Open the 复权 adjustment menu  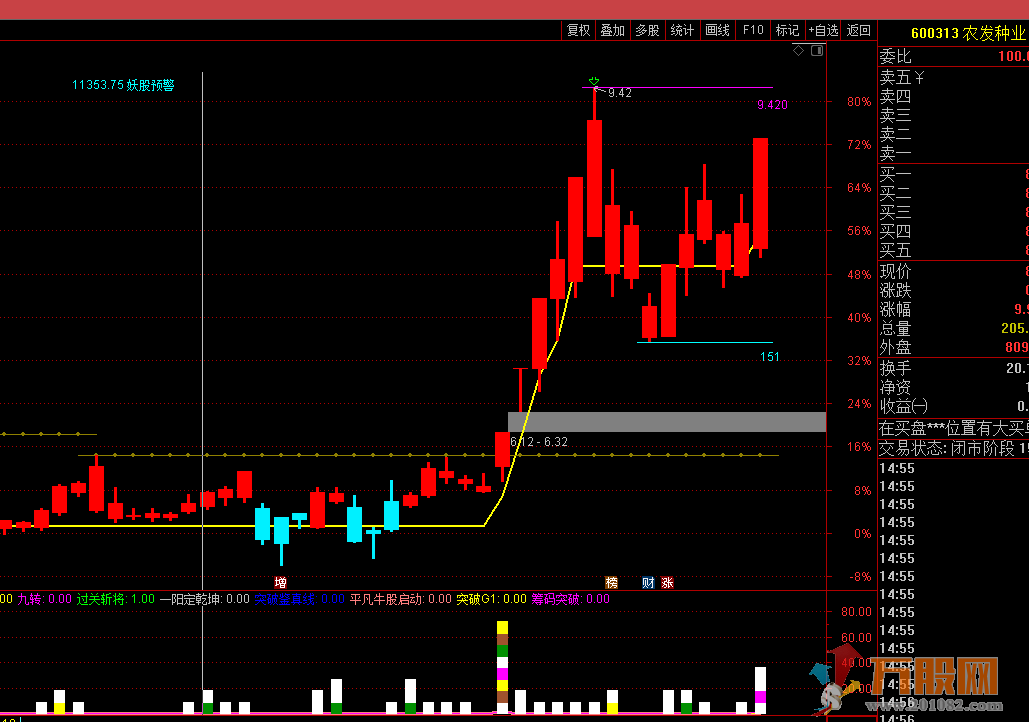[579, 30]
